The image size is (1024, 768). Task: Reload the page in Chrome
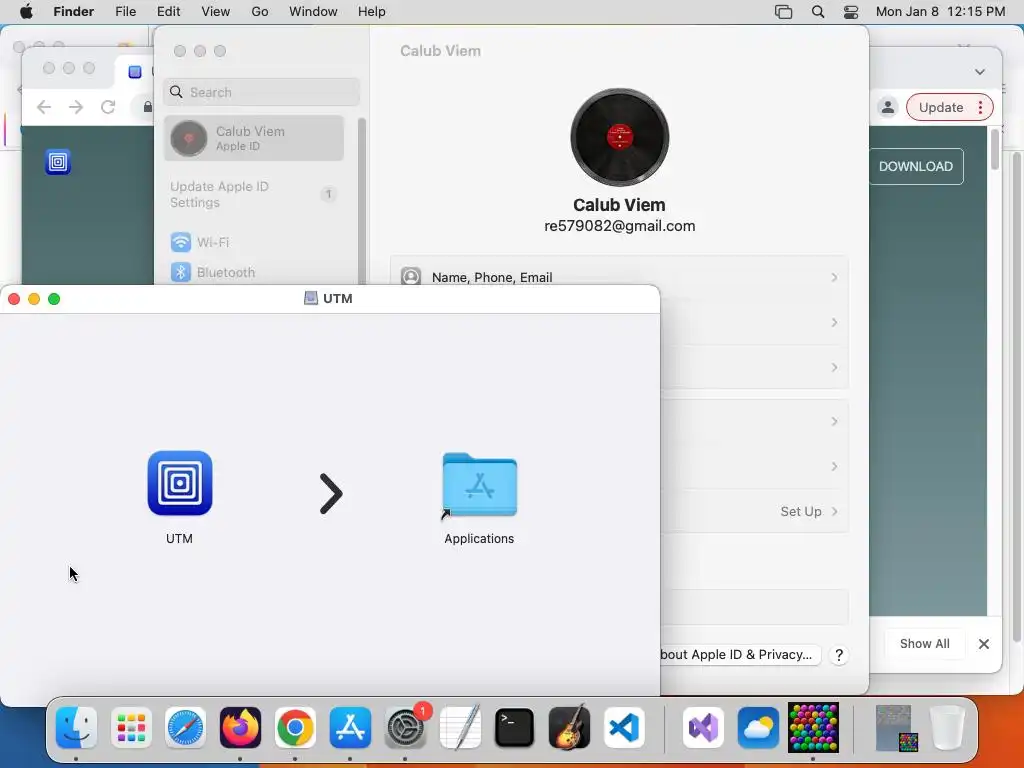pos(108,107)
